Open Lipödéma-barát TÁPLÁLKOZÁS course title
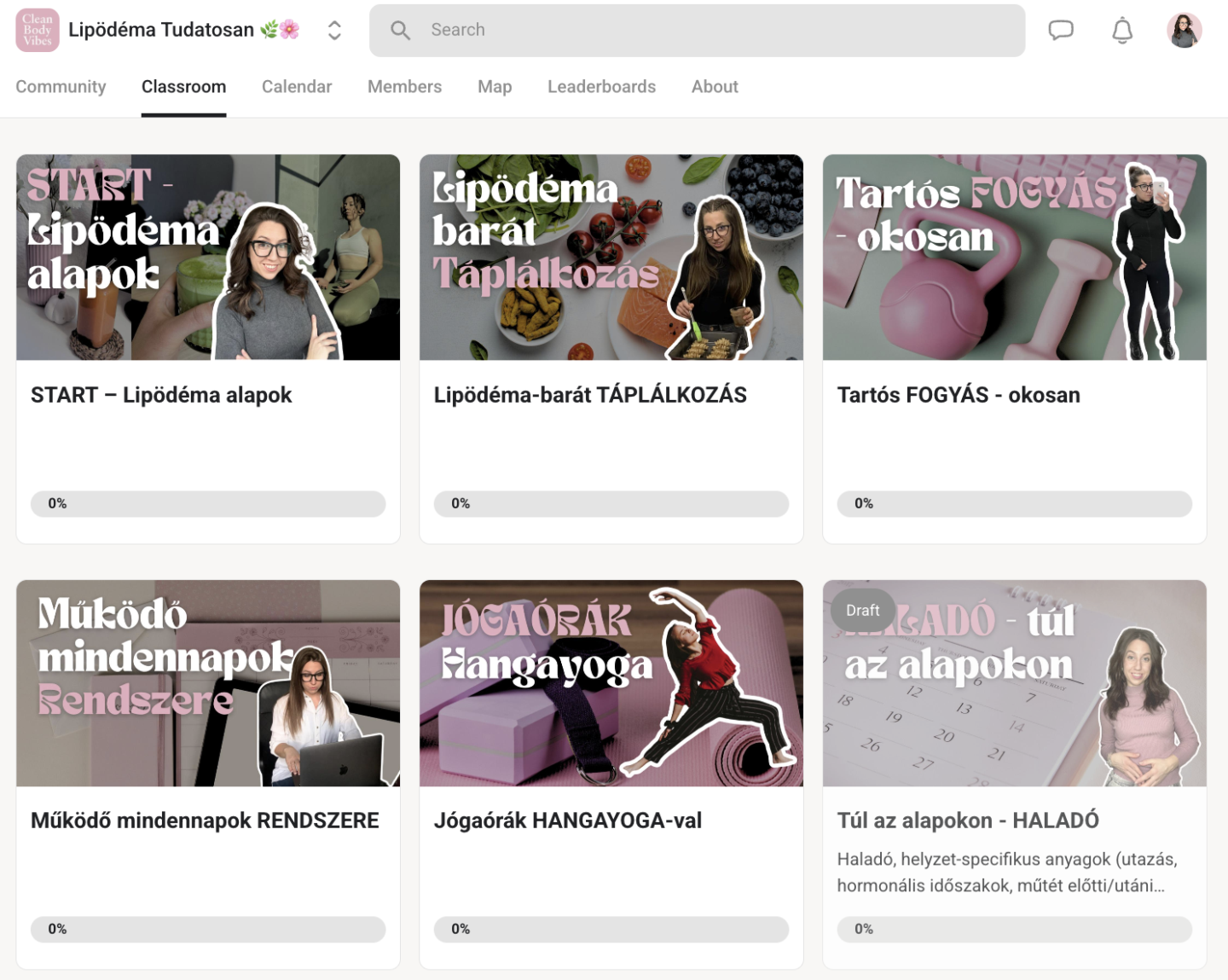Image resolution: width=1228 pixels, height=980 pixels. tap(590, 395)
